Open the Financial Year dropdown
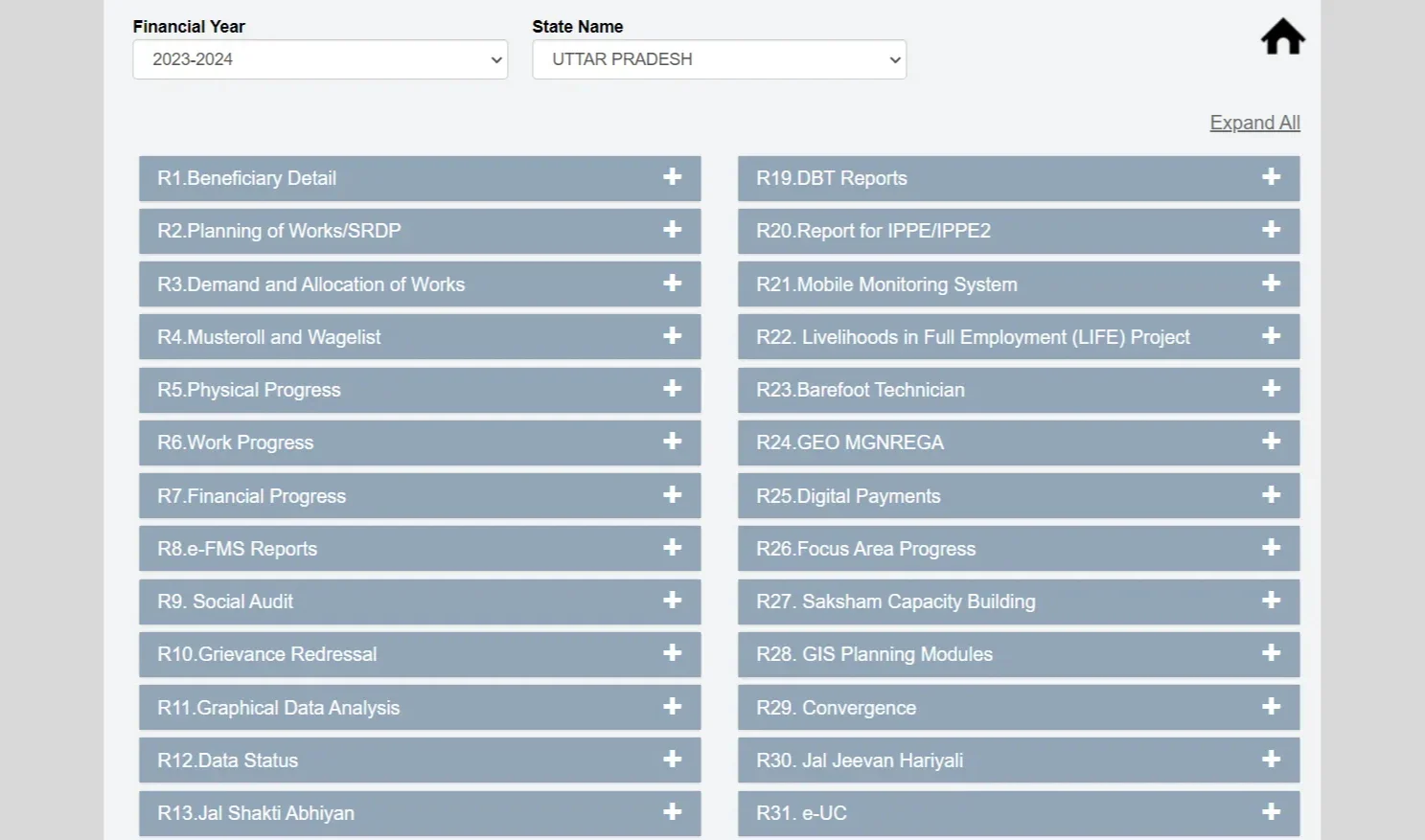 pos(320,59)
